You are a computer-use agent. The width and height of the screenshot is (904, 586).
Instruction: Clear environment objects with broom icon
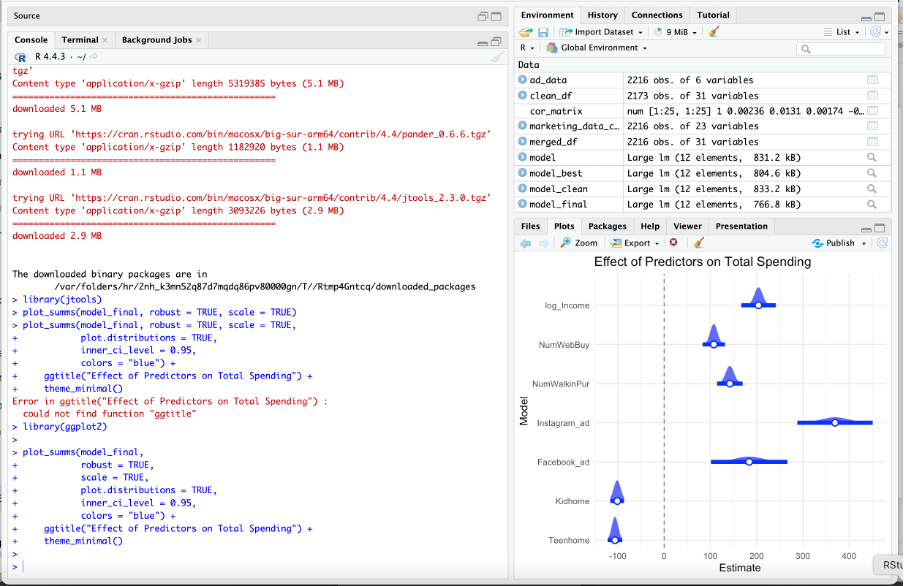pos(714,32)
